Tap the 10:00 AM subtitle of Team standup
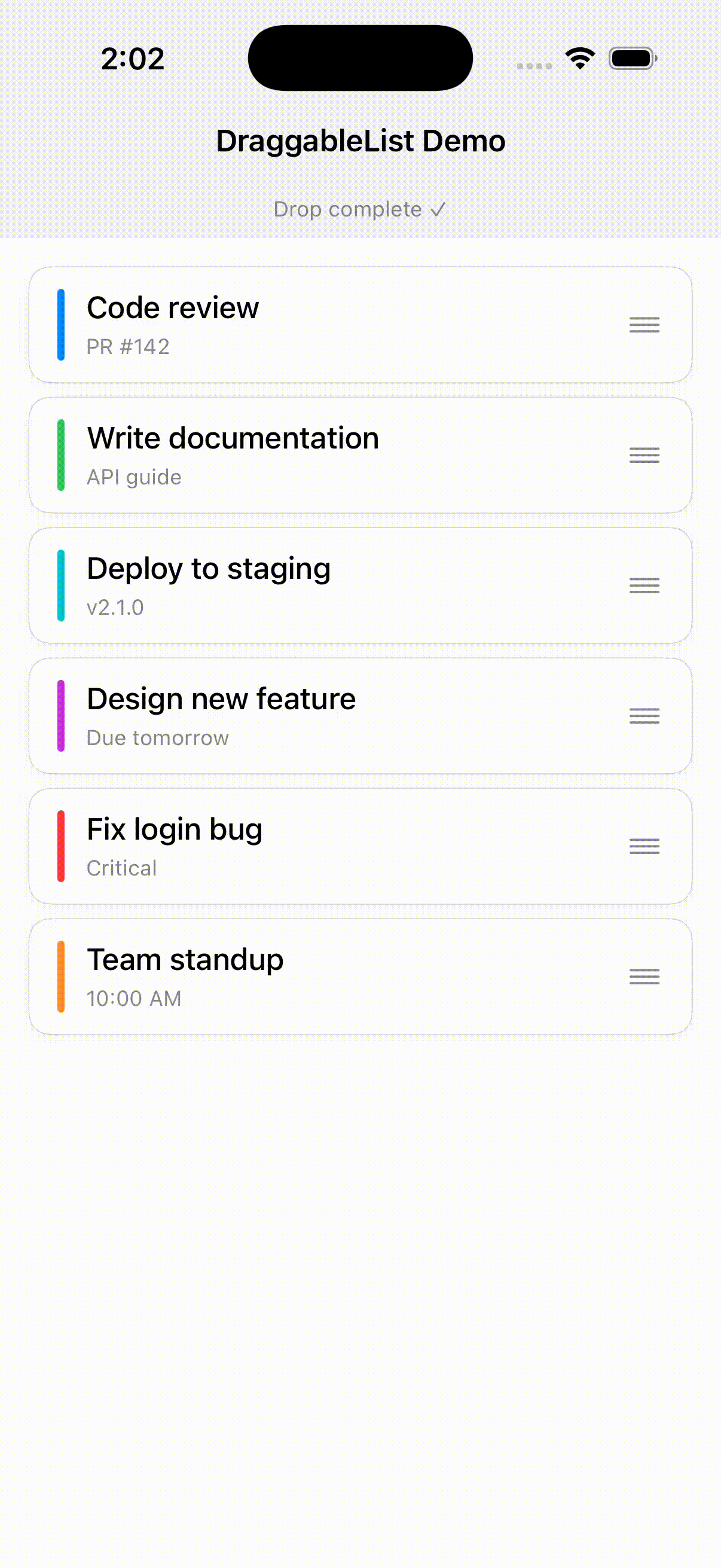The height and width of the screenshot is (1568, 721). pyautogui.click(x=134, y=998)
